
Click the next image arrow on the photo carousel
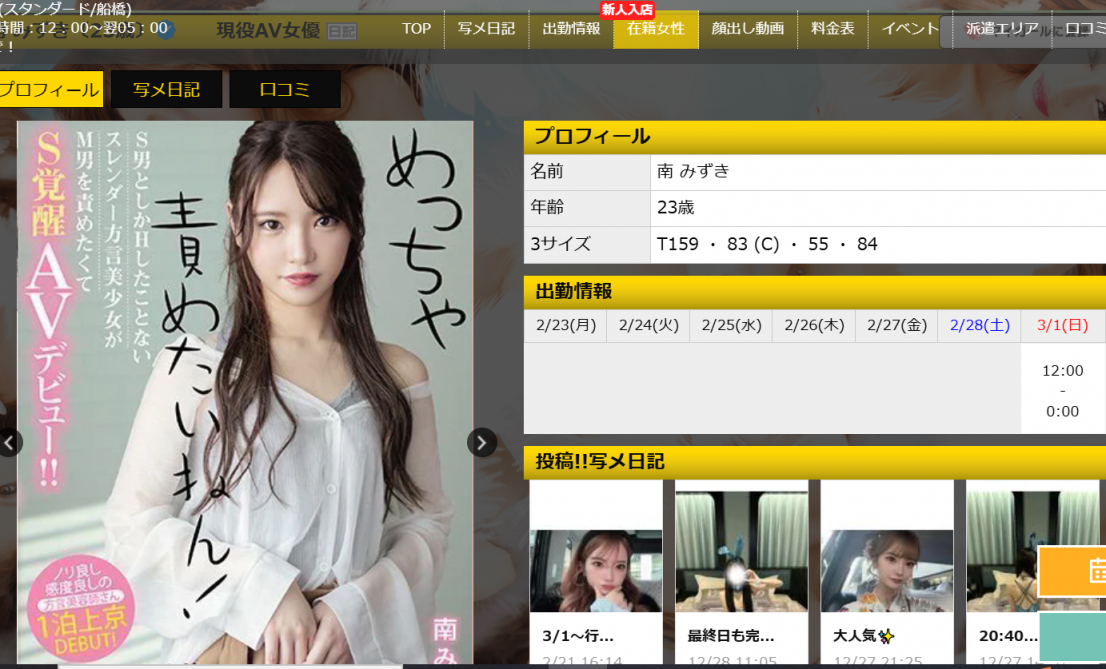pos(482,442)
